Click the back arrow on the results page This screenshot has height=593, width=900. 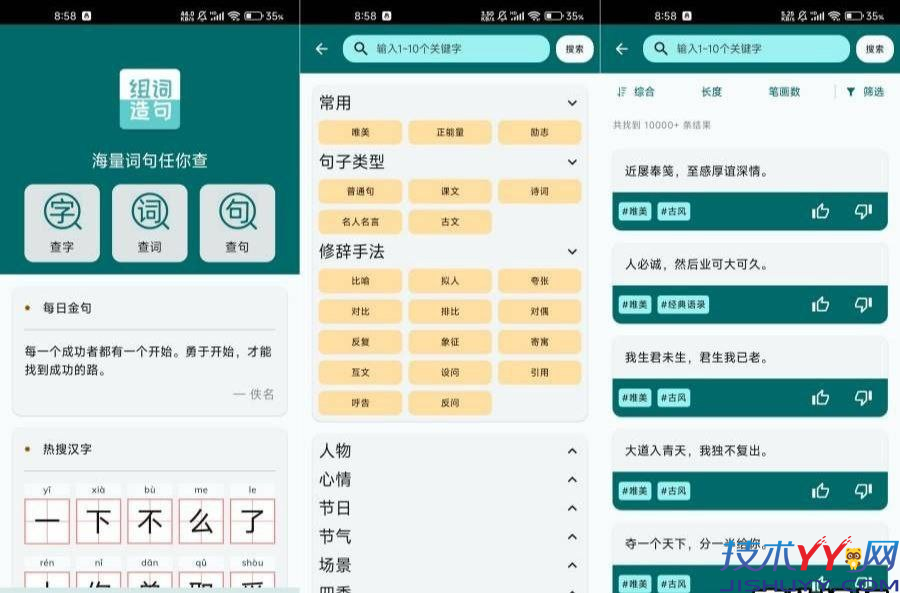pos(621,48)
